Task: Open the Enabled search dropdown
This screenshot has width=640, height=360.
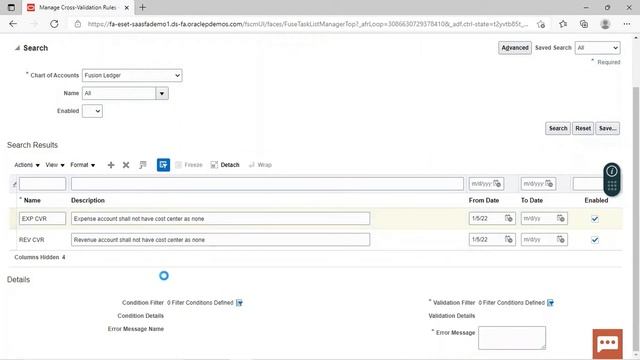Action: tap(92, 111)
